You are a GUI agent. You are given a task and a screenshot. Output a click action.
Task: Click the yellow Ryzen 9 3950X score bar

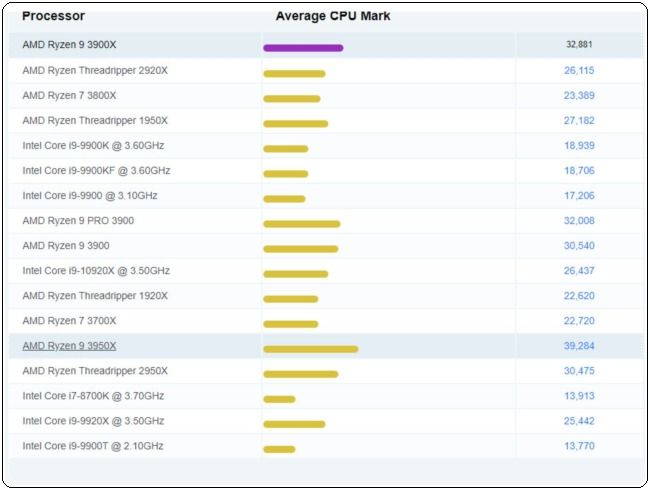pyautogui.click(x=310, y=349)
